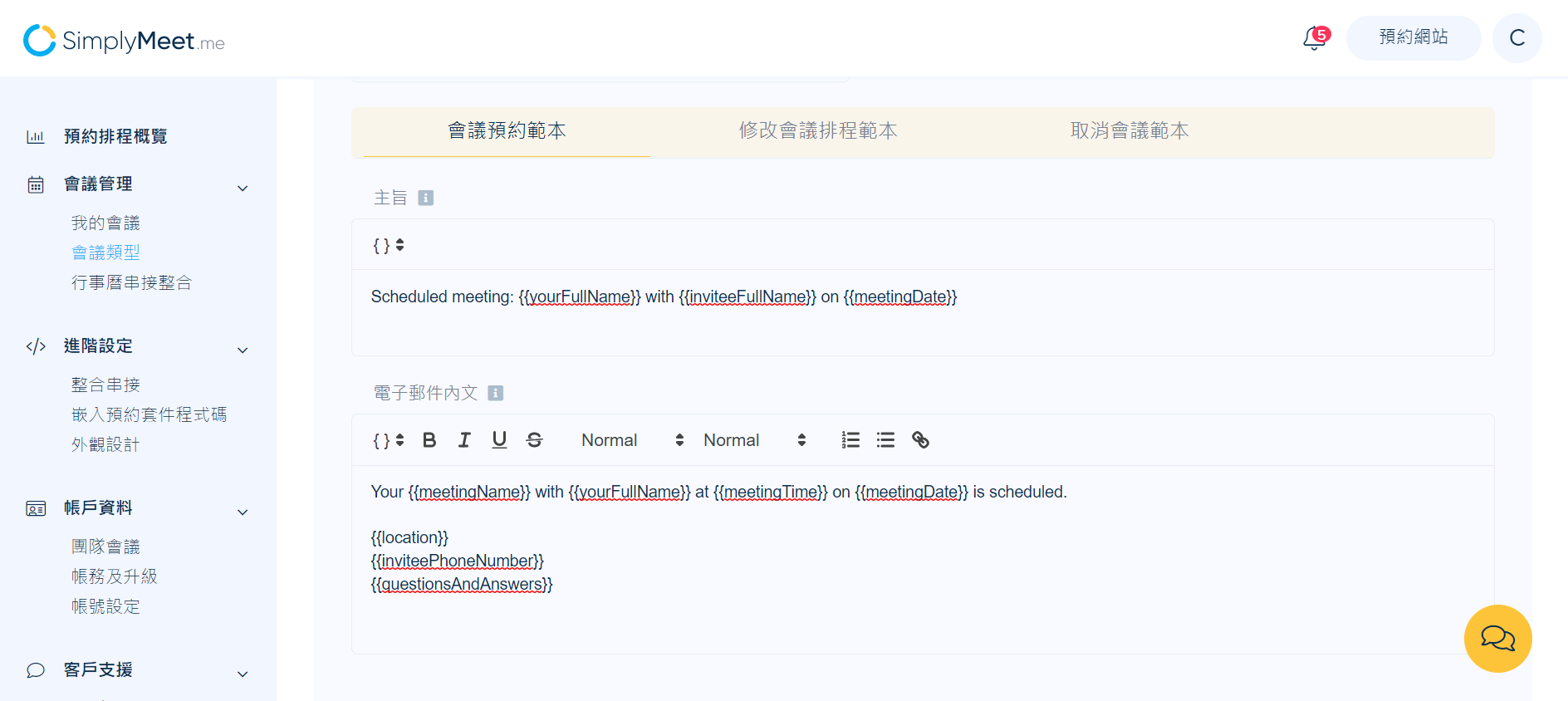
Task: Click the info icon next to 電子郵件內文
Action: click(495, 393)
